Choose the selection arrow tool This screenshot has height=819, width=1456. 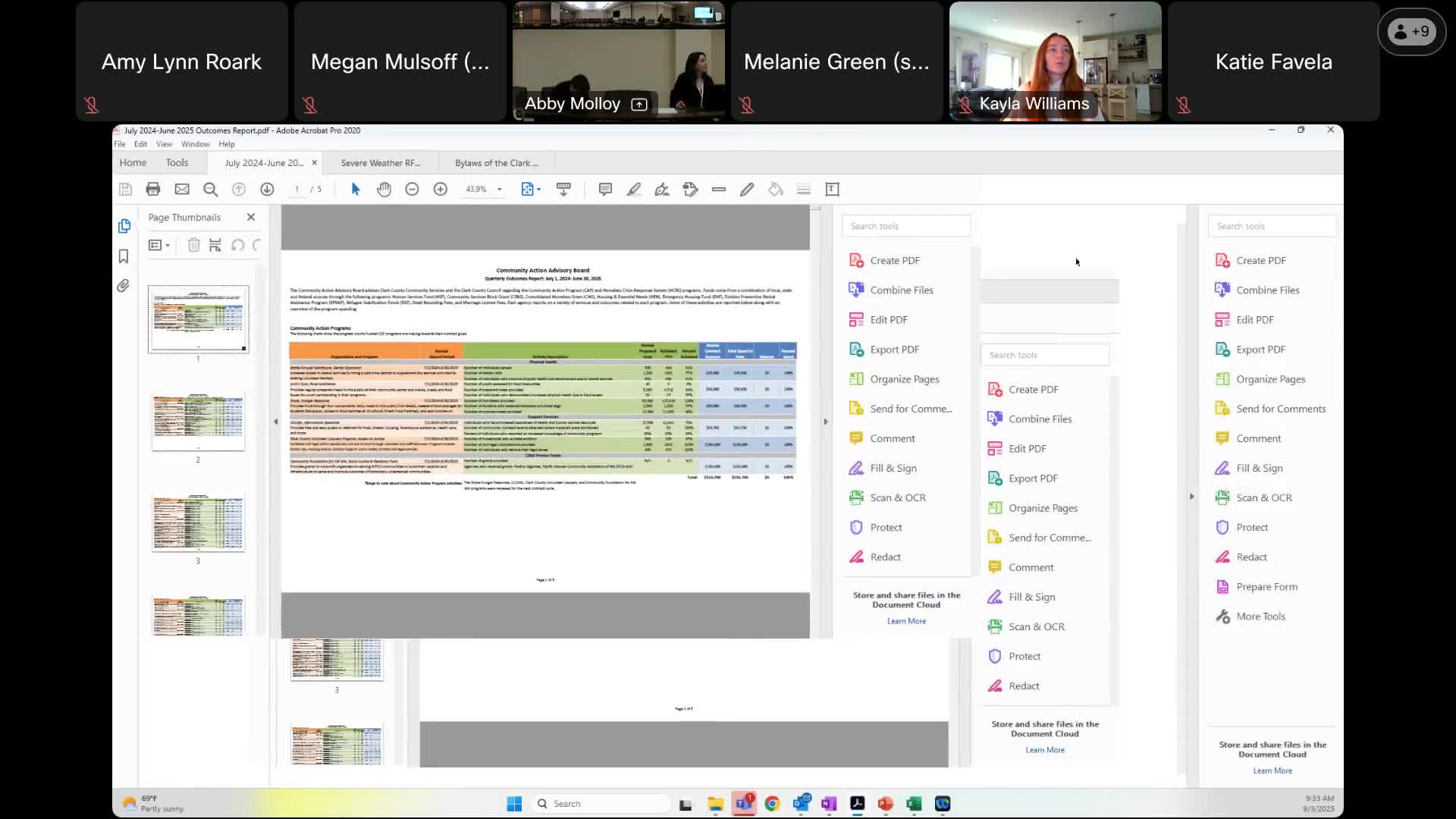coord(356,190)
